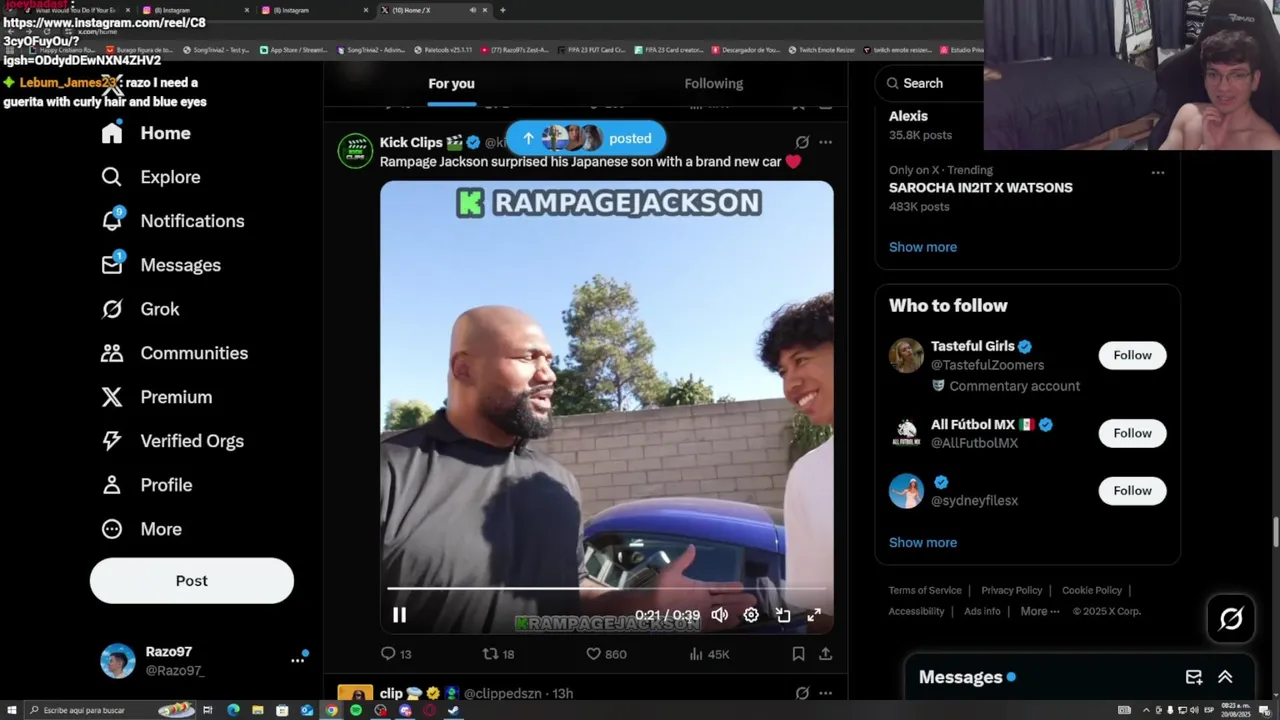Mute the X tab audio icon
This screenshot has height=720, width=1280.
point(472,10)
